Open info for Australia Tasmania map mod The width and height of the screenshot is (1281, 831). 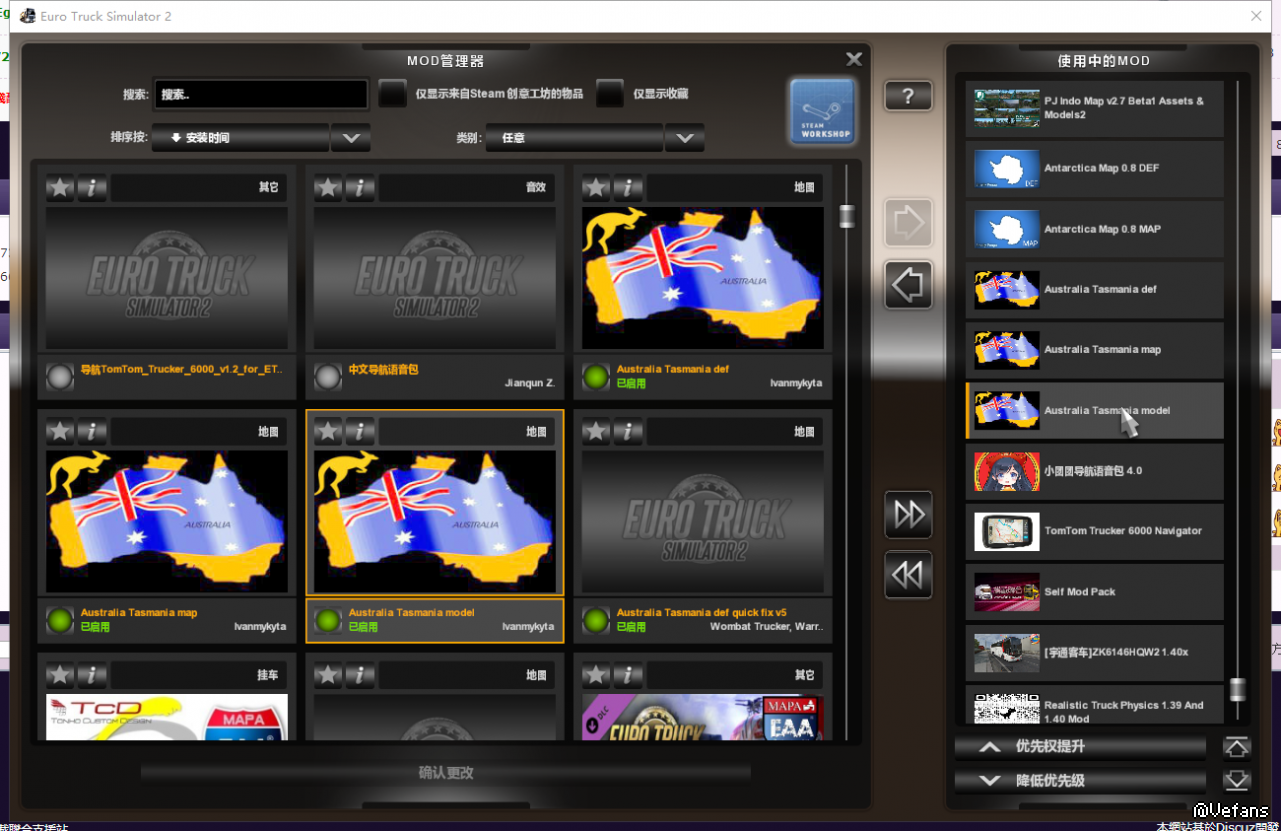click(92, 431)
